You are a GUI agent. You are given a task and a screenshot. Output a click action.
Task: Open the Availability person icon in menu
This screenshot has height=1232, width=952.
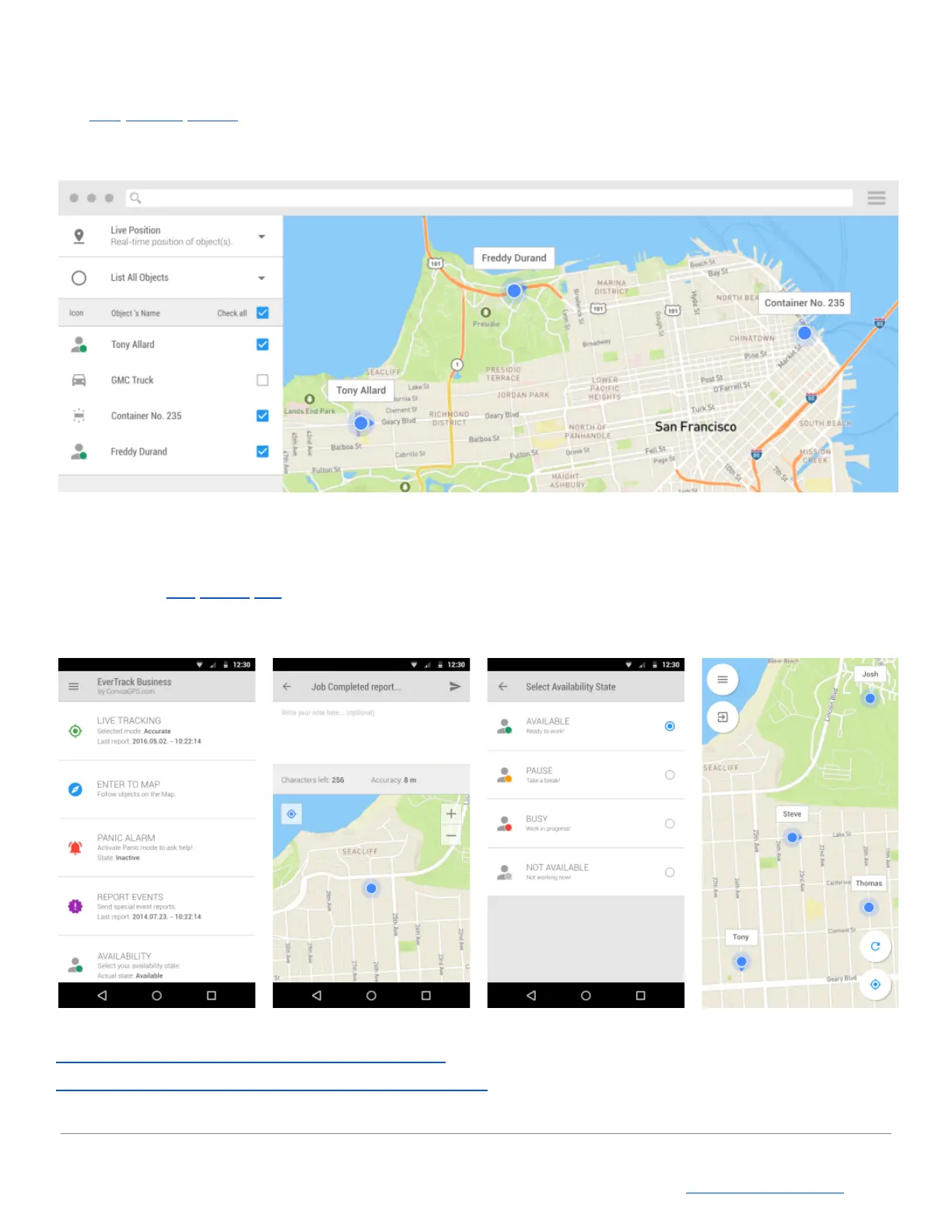coord(75,965)
